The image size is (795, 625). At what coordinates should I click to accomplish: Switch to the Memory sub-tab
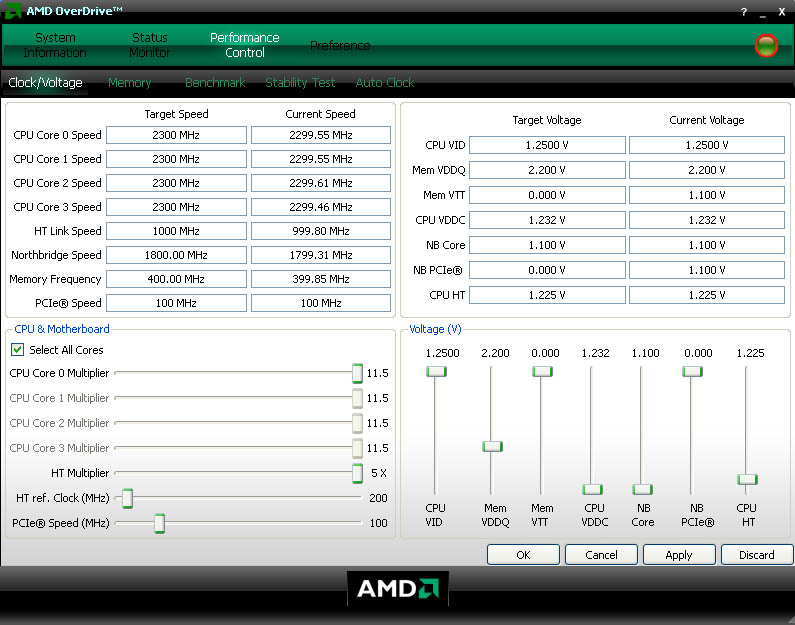pyautogui.click(x=129, y=83)
